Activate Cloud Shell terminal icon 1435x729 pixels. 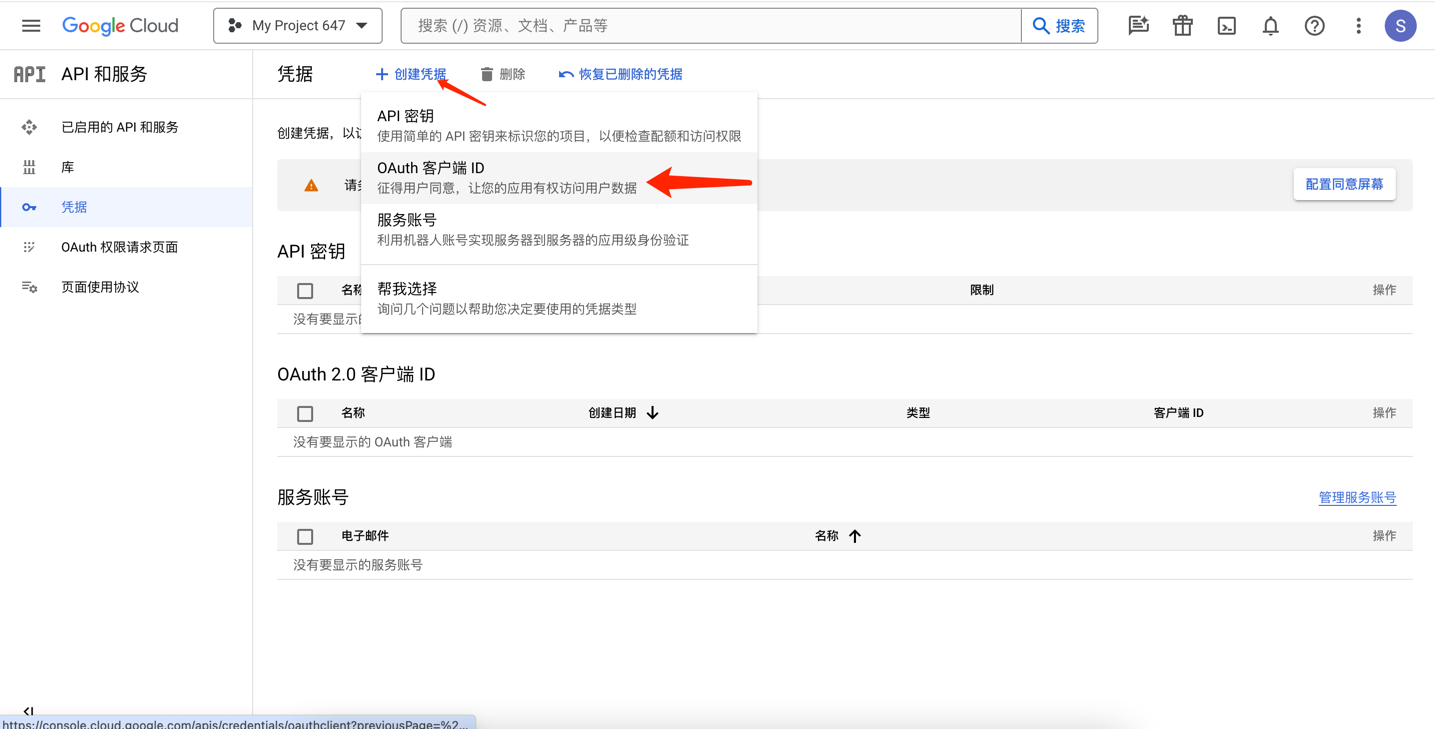(x=1226, y=26)
